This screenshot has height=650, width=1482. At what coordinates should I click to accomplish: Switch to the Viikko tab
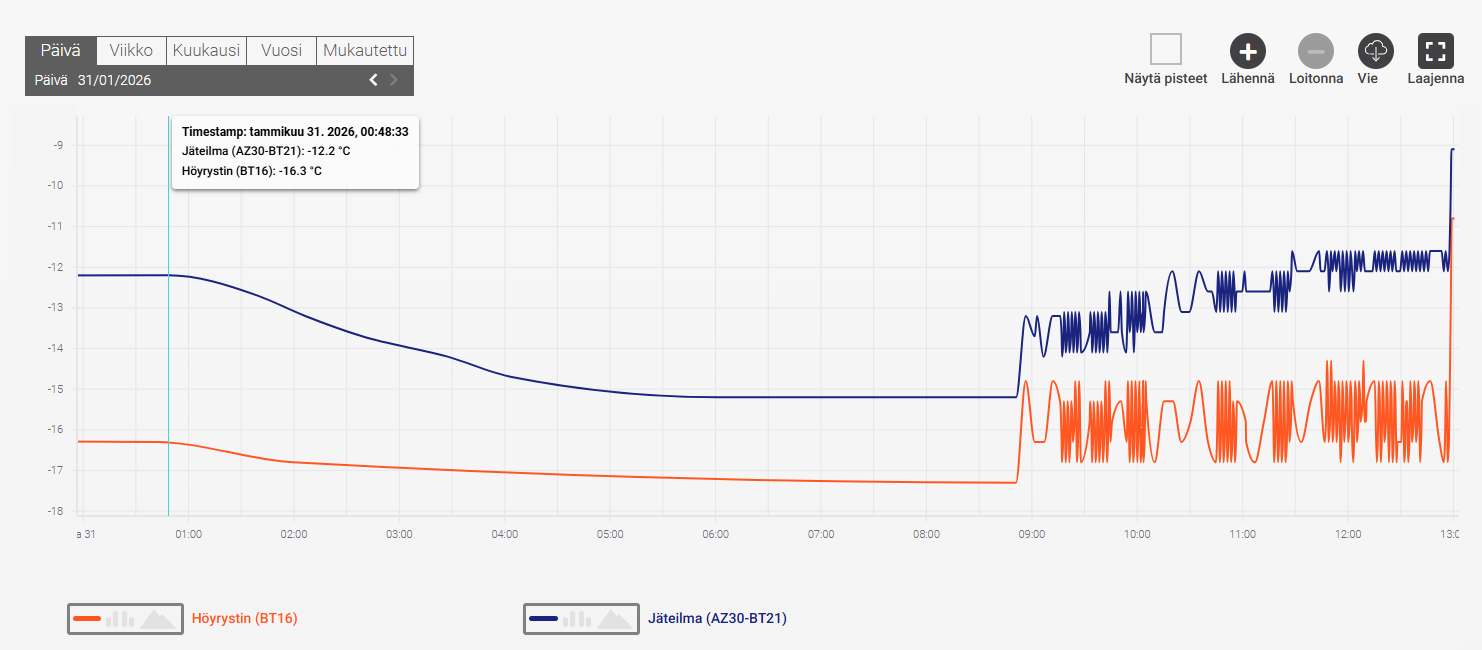[x=131, y=50]
